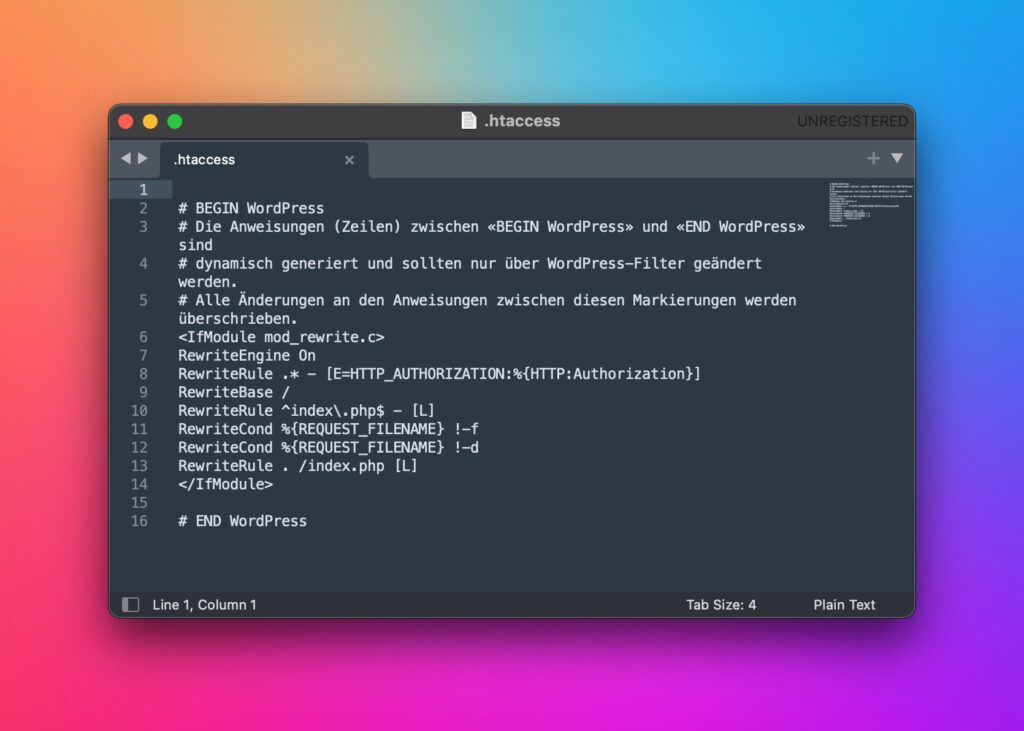Click the tab back arrow
This screenshot has width=1024, height=731.
point(126,158)
